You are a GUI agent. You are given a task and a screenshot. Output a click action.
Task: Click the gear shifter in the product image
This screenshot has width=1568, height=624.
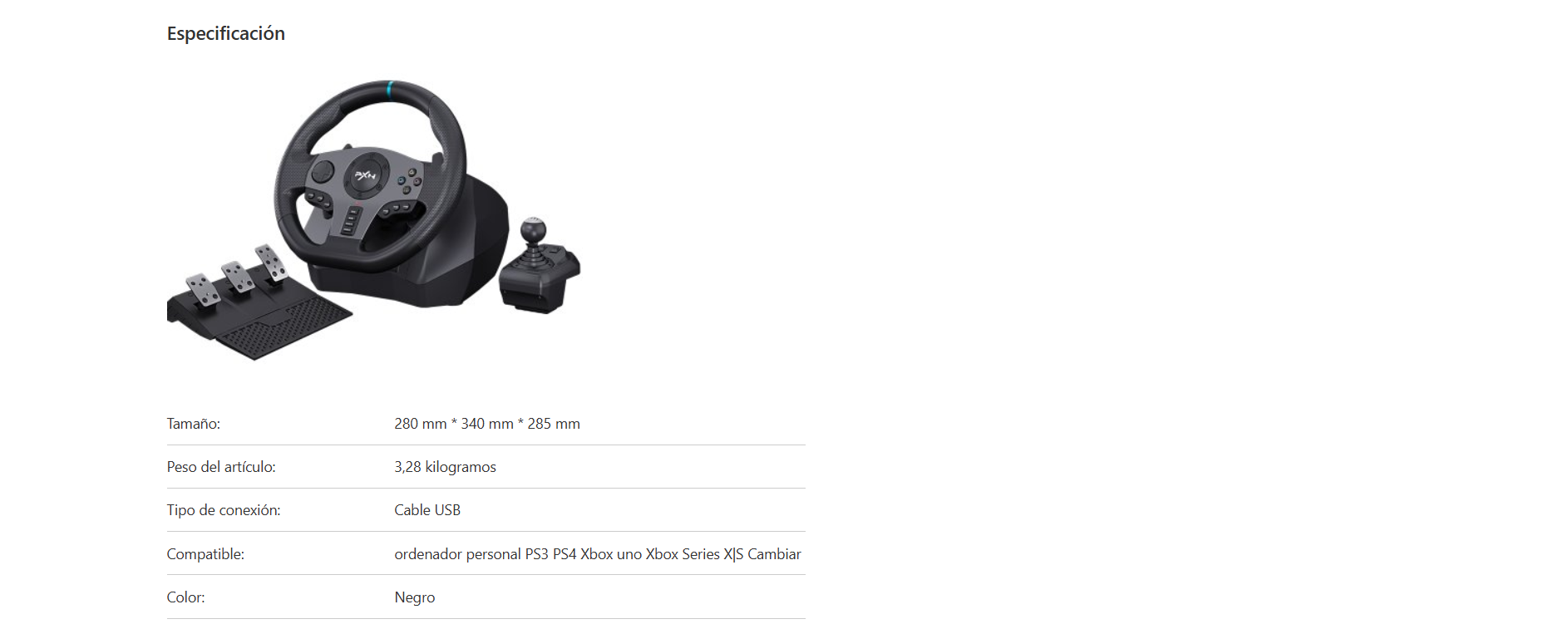pyautogui.click(x=539, y=266)
